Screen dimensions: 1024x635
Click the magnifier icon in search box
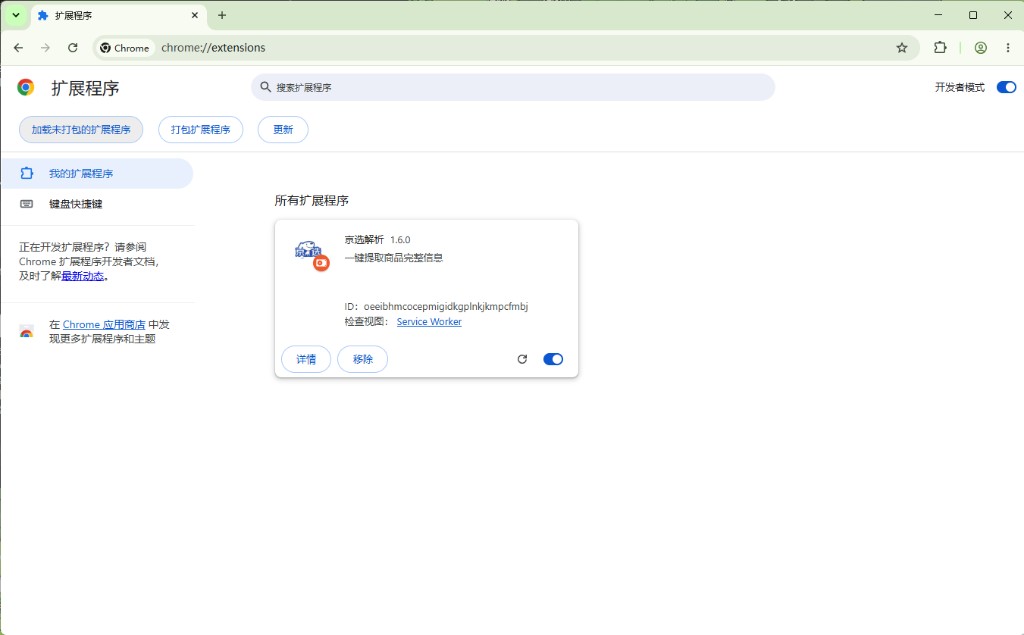point(265,87)
